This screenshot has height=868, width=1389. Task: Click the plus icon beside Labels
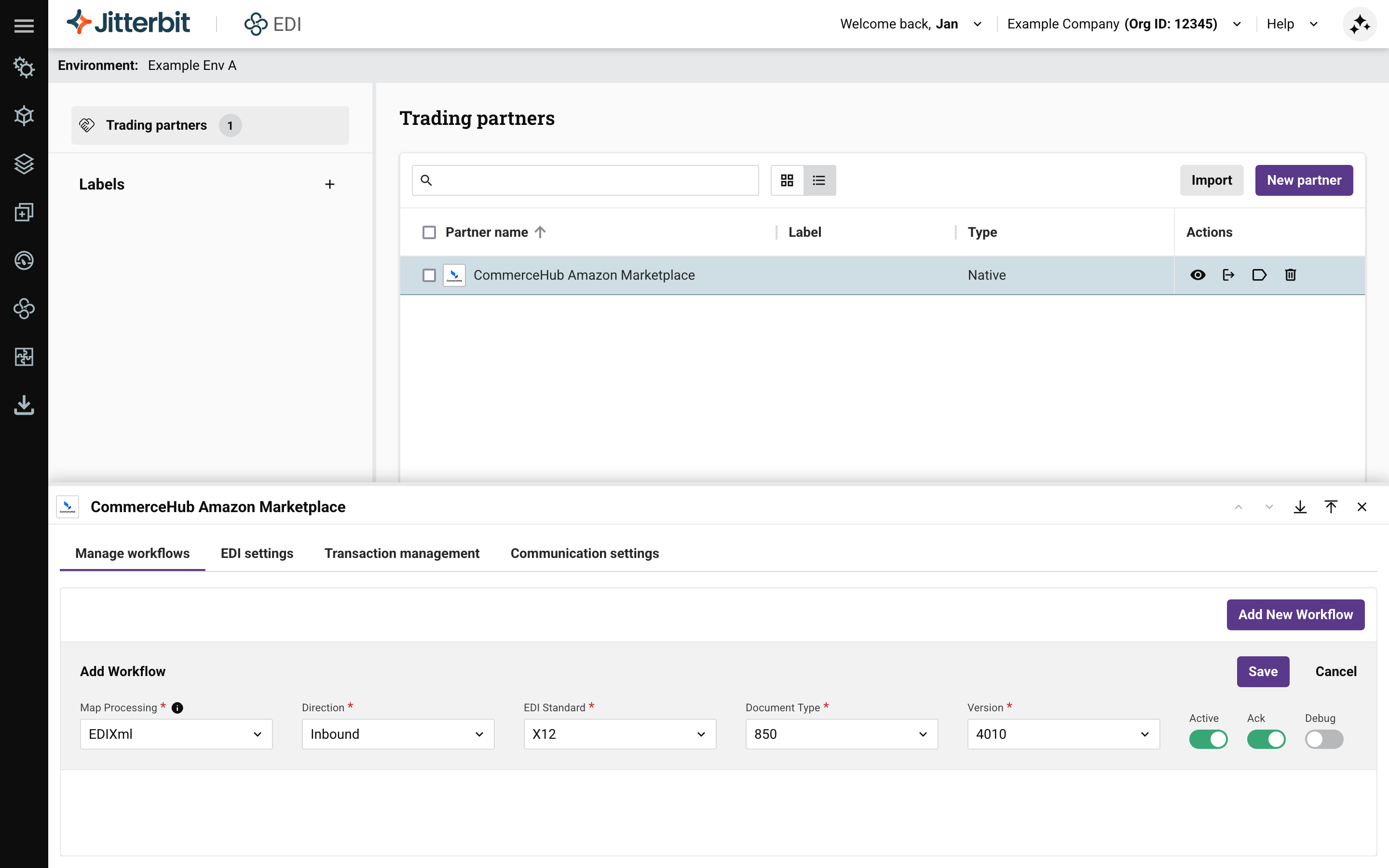(x=329, y=184)
